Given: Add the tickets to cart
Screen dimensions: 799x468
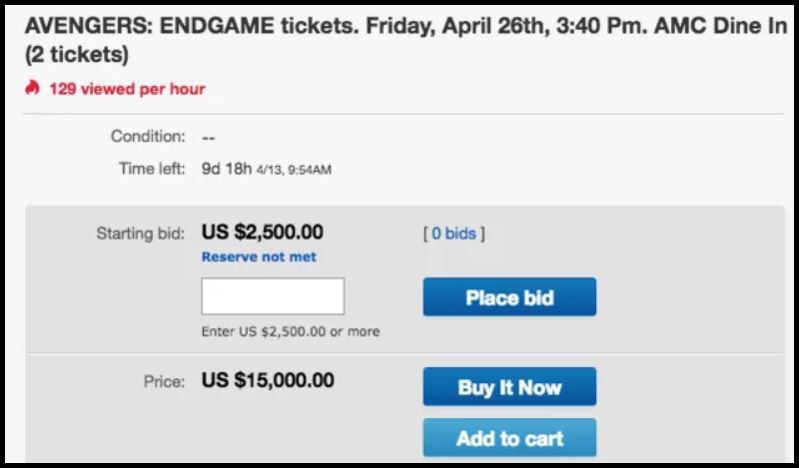Looking at the screenshot, I should click(509, 438).
